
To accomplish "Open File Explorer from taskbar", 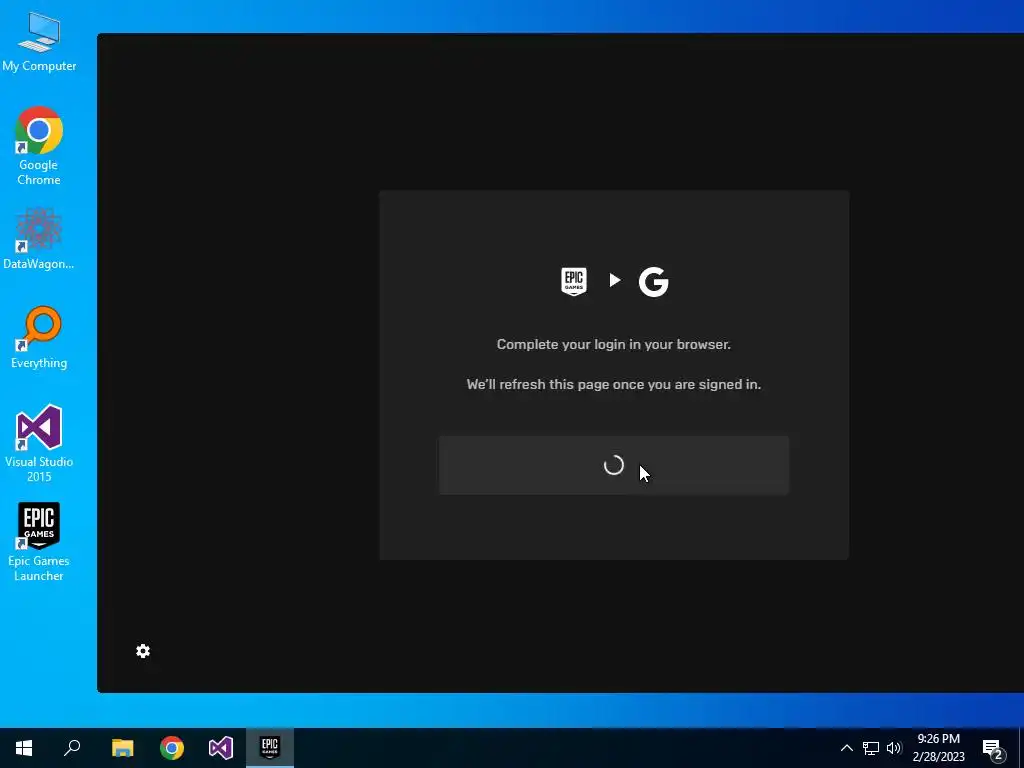I will click(122, 748).
